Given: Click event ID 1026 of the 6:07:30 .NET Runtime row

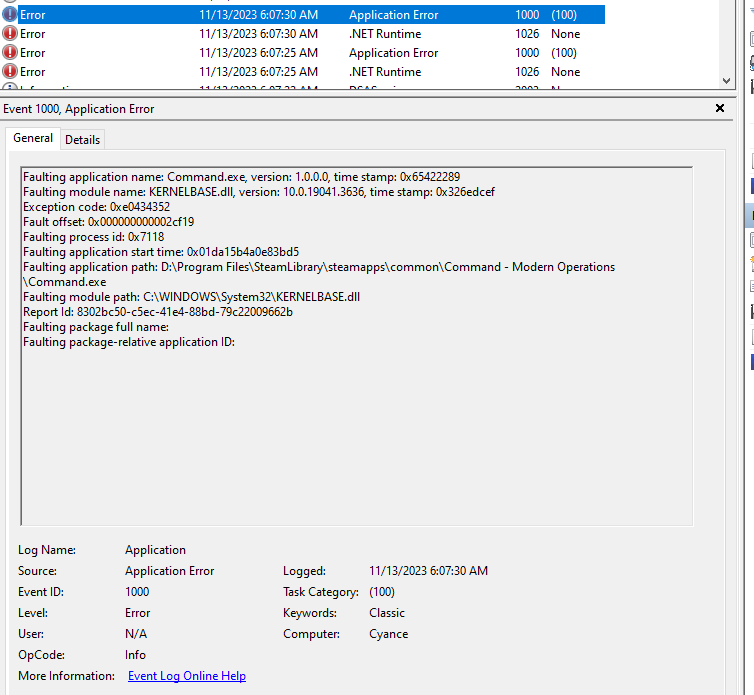Looking at the screenshot, I should (x=527, y=34).
